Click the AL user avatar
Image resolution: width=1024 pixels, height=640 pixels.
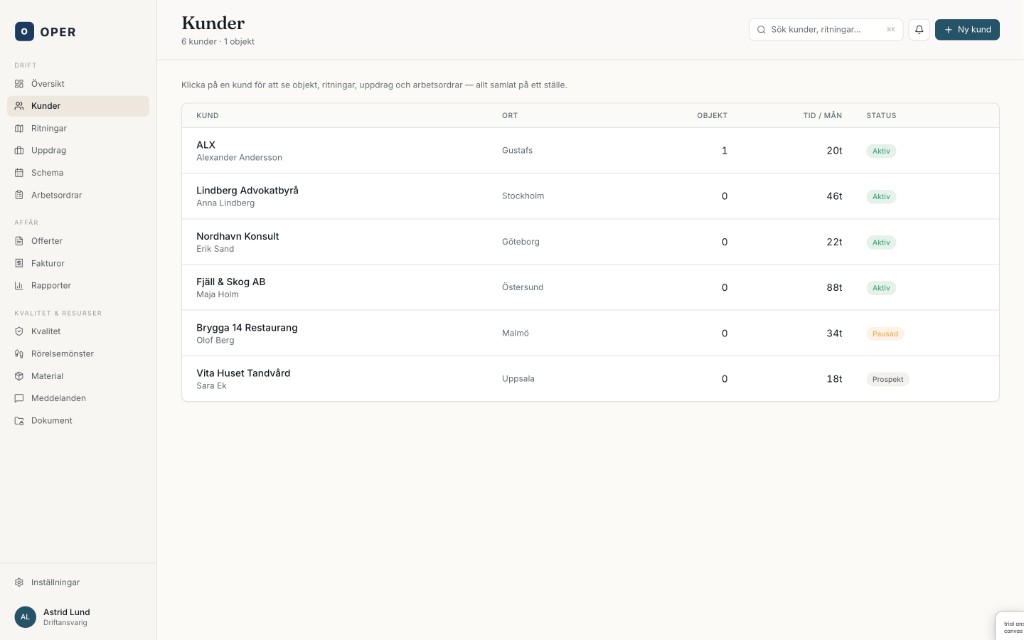tap(25, 616)
